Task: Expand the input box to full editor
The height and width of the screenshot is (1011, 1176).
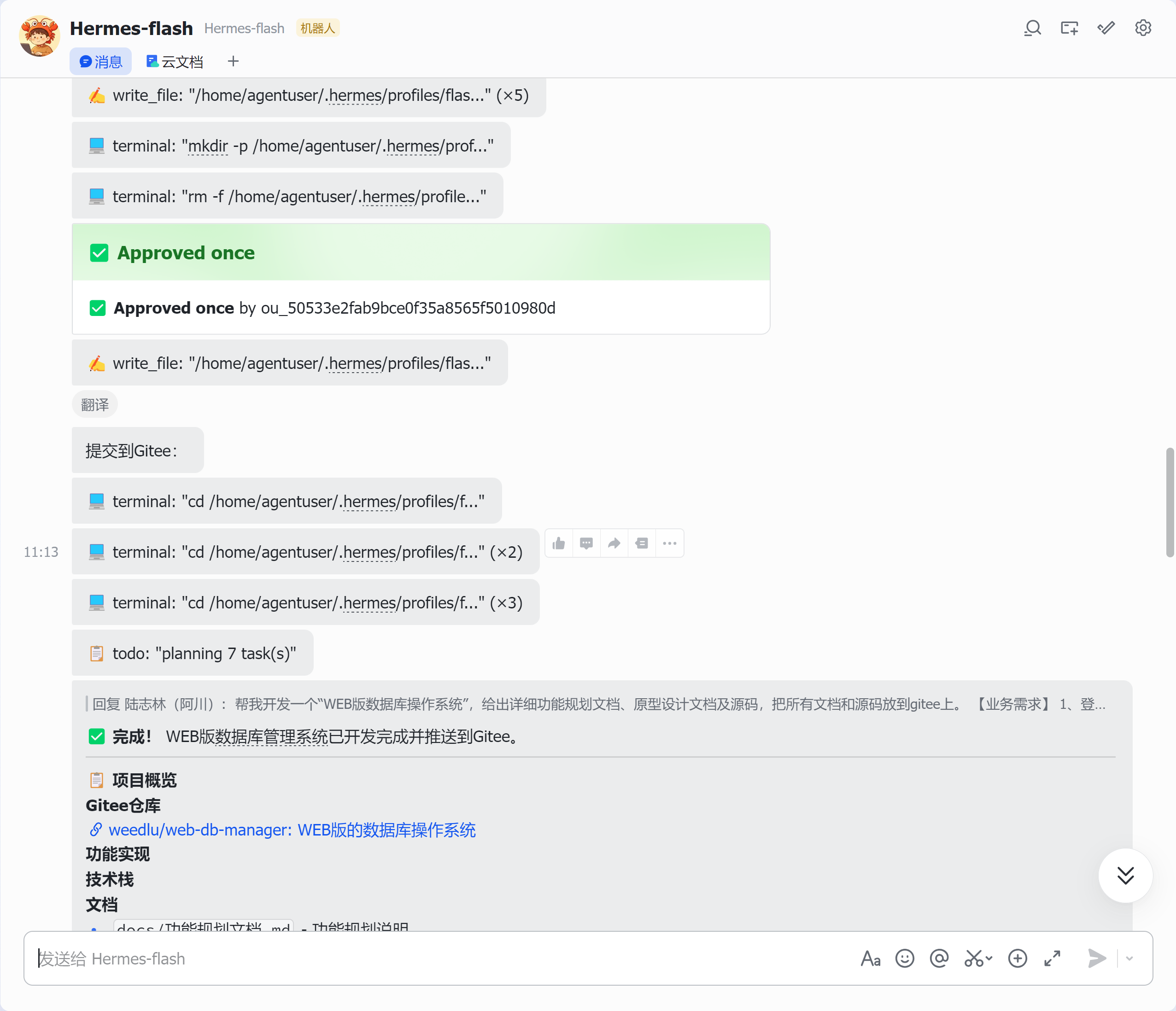Action: pos(1052,958)
